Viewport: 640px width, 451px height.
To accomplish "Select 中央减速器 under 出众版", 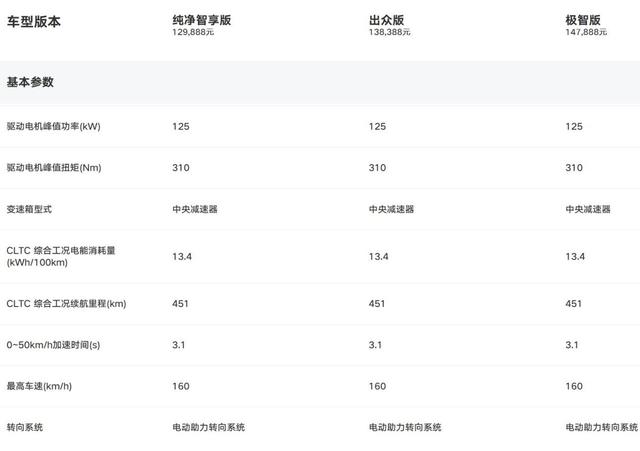I will point(391,209).
